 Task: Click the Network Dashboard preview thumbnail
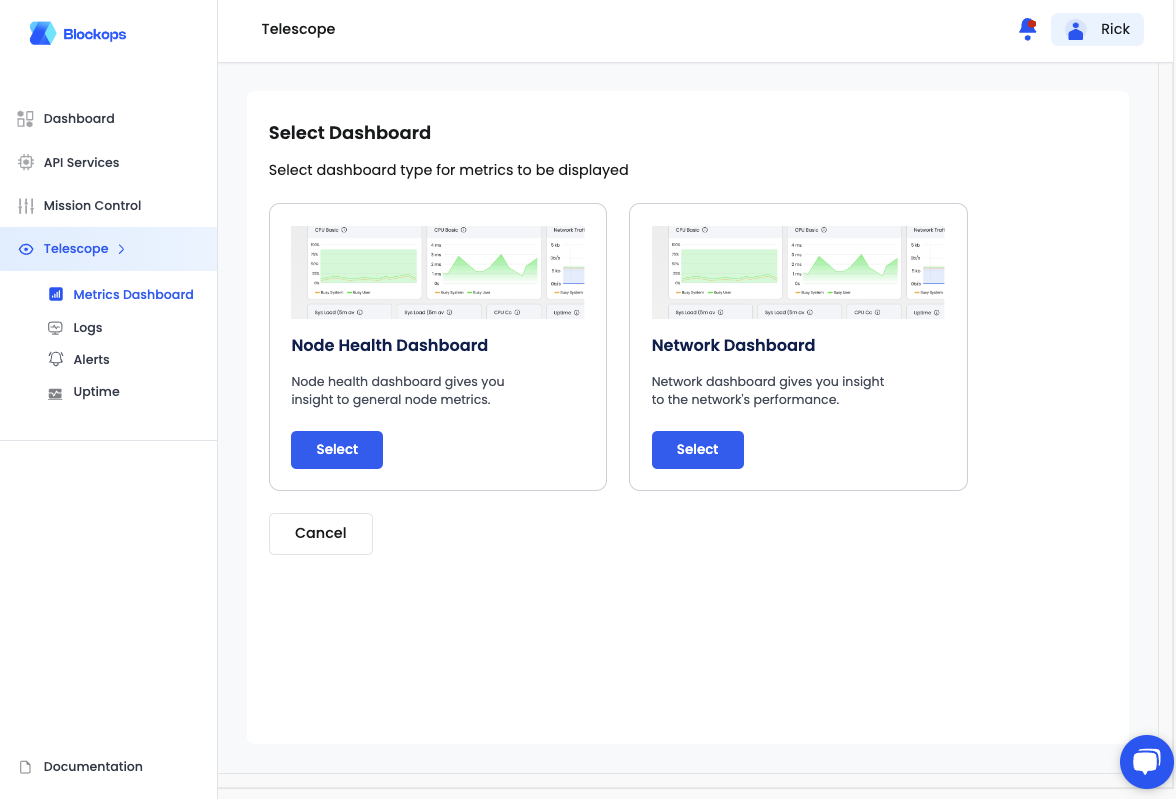pos(798,272)
